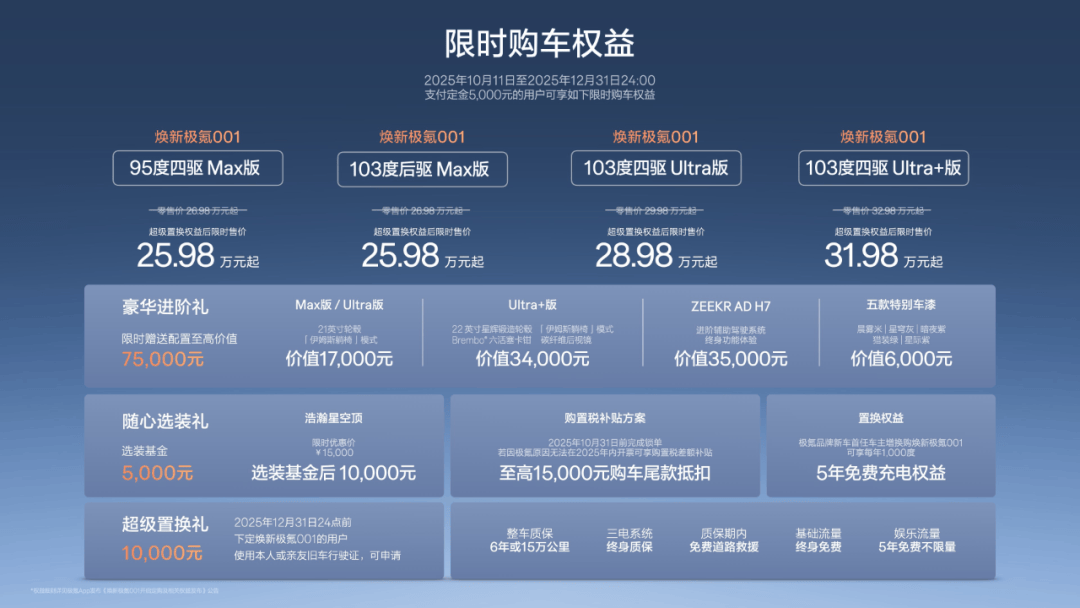Click 娱乐流量 5年免费不限量 item
The height and width of the screenshot is (608, 1080).
point(917,540)
